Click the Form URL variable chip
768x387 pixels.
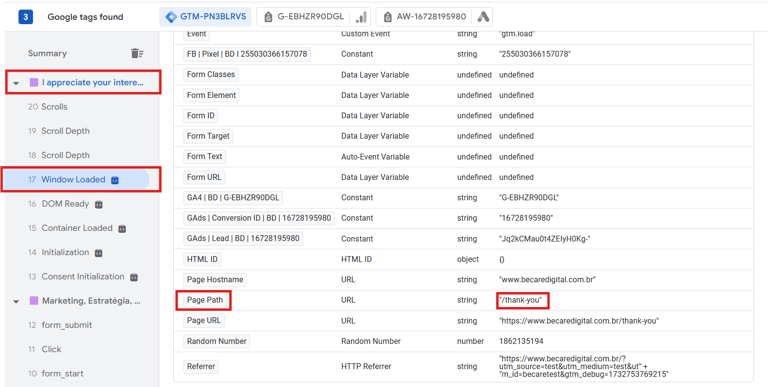coord(204,177)
